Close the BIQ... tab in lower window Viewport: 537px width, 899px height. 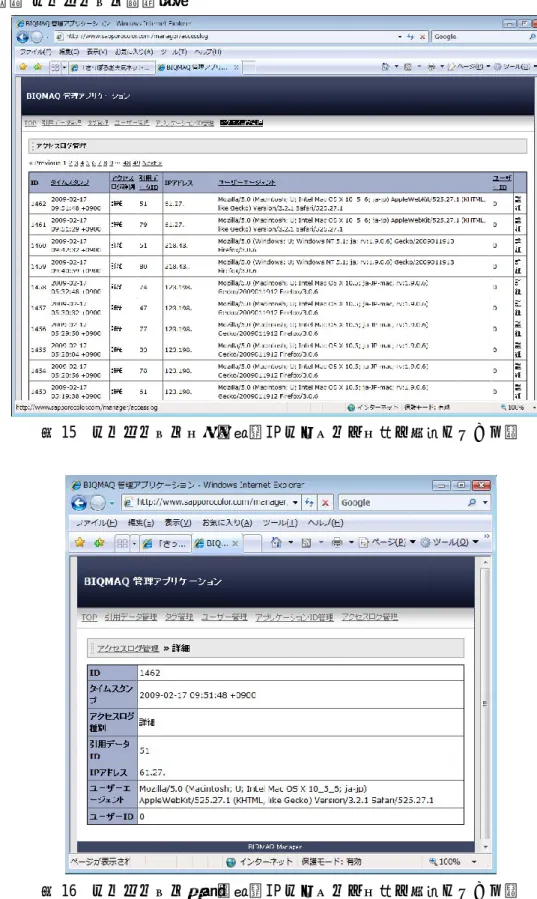point(235,543)
